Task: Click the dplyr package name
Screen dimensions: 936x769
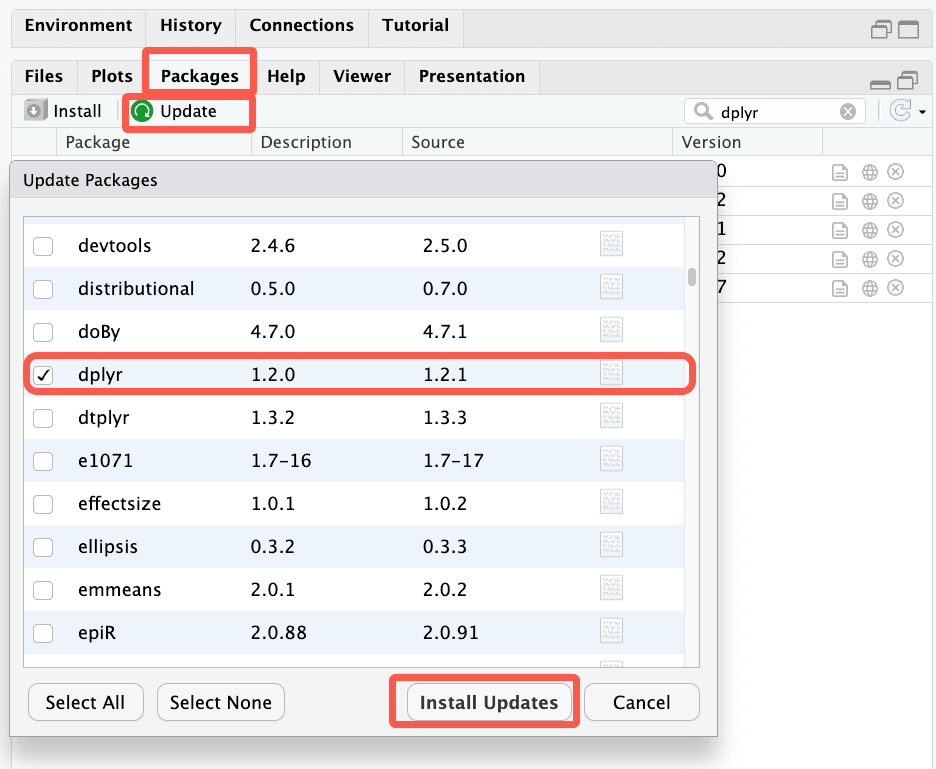Action: tap(100, 375)
